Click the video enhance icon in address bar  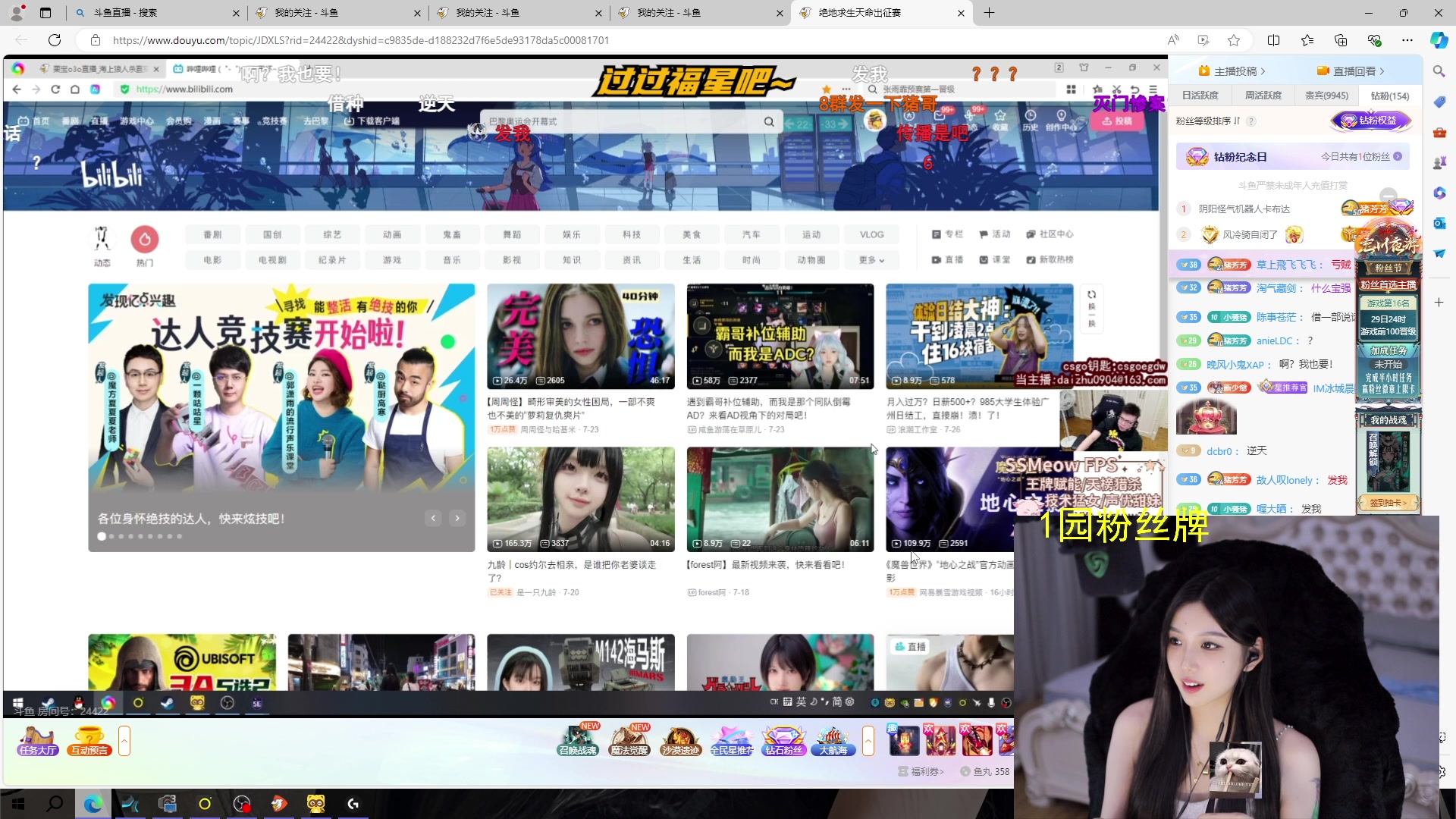pos(1203,40)
